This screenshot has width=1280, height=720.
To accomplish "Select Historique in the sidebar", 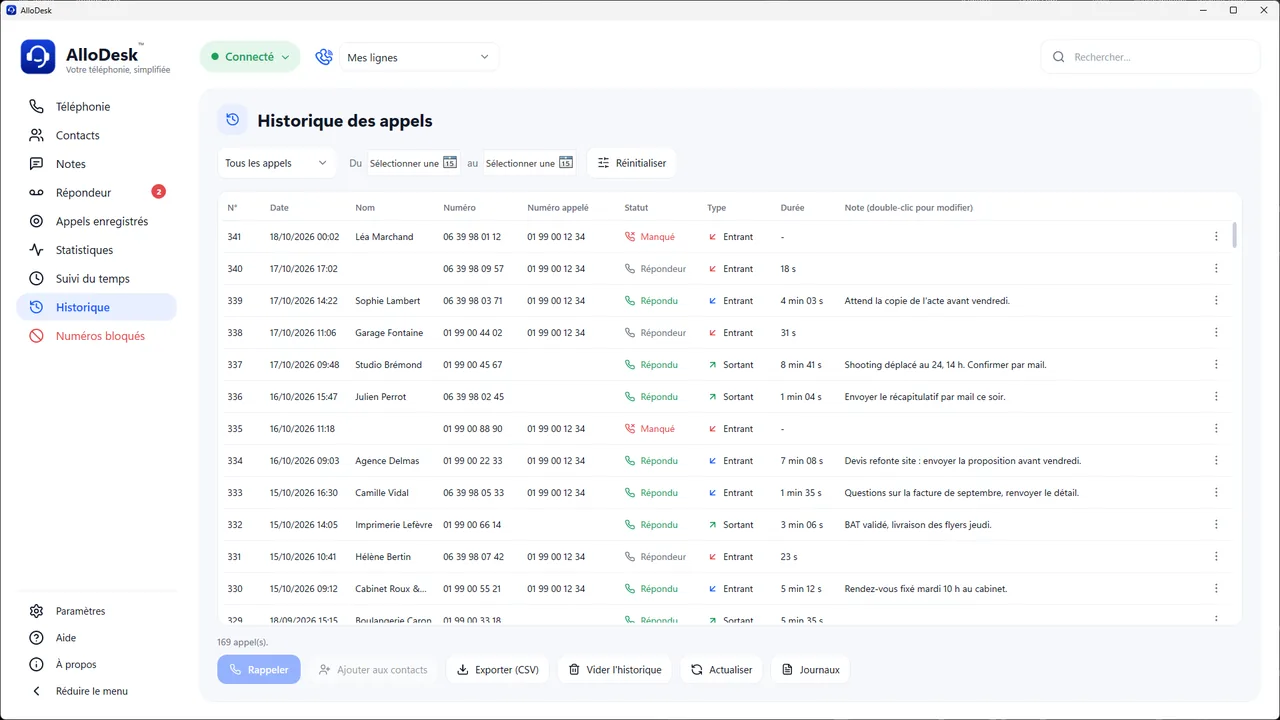I will point(96,307).
